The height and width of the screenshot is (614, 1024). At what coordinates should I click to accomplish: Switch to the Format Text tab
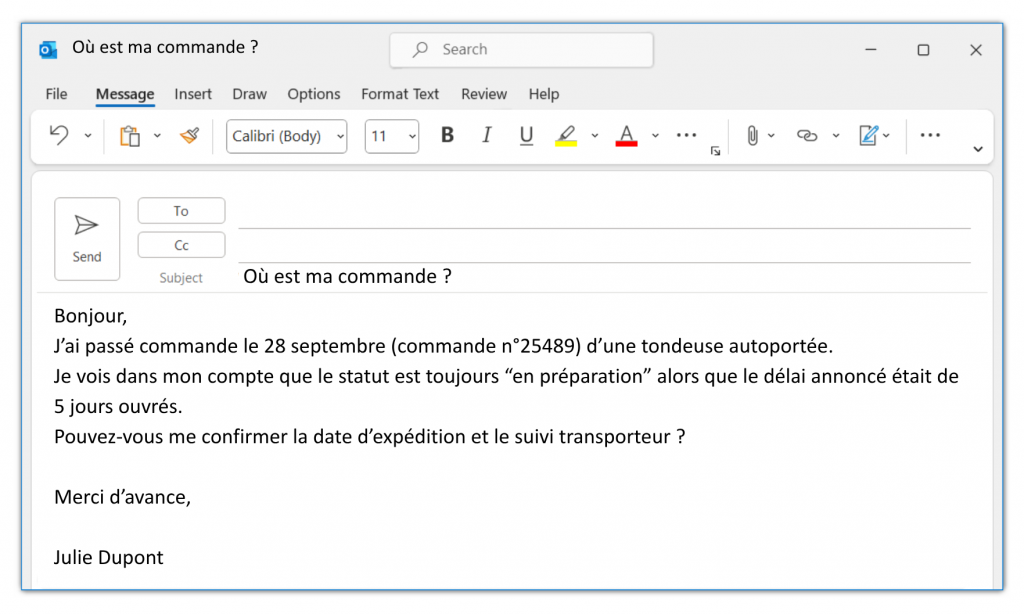pyautogui.click(x=400, y=94)
